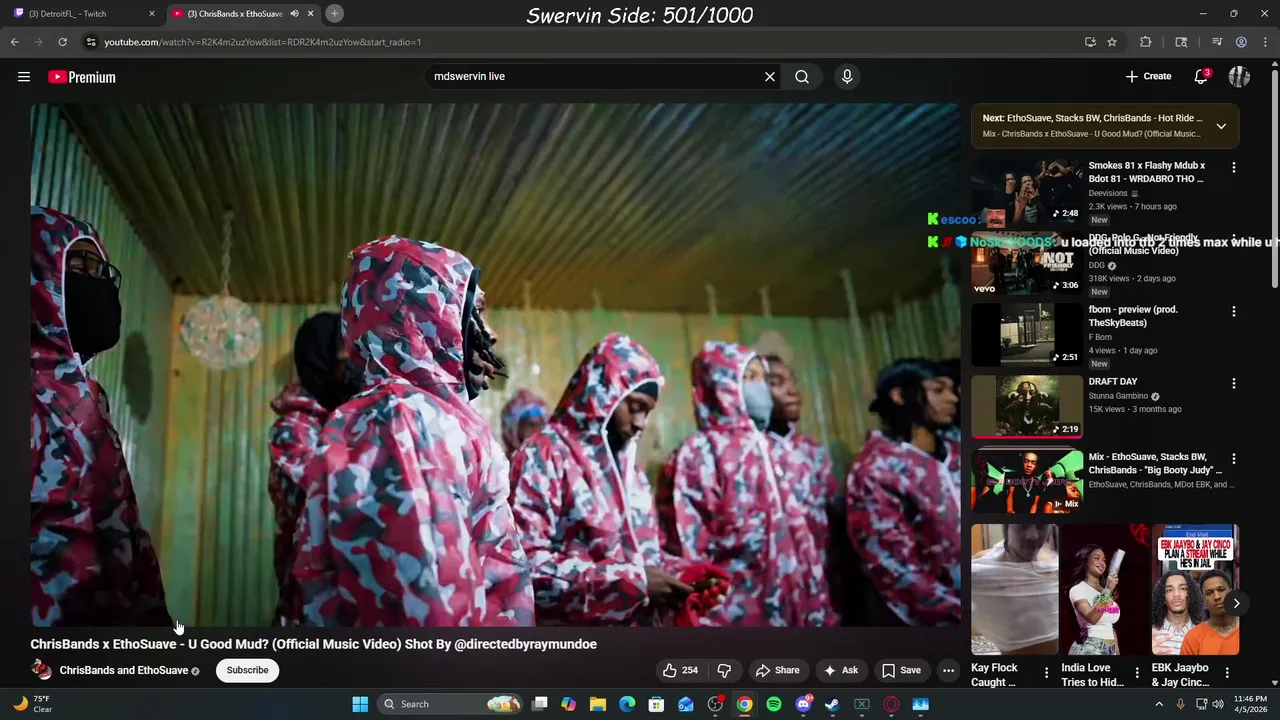Open the YouTube account avatar menu

click(x=1239, y=76)
